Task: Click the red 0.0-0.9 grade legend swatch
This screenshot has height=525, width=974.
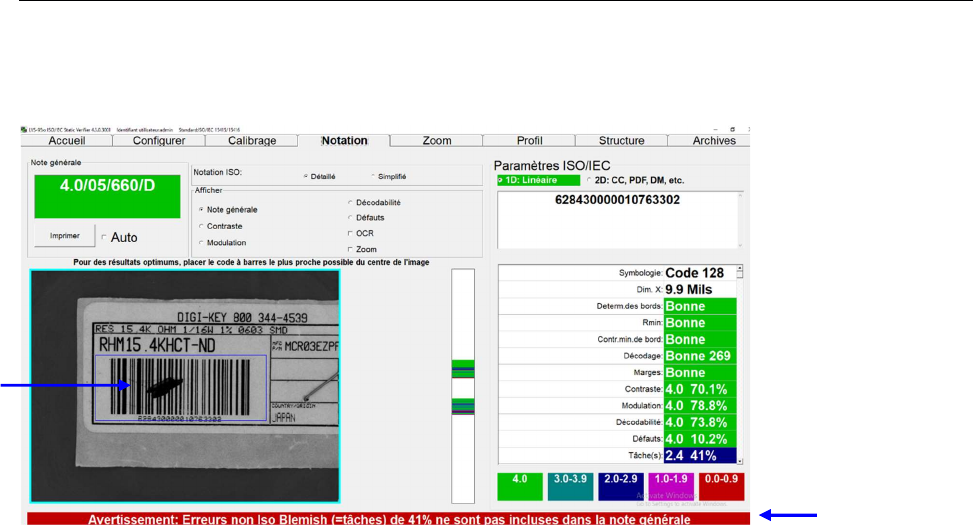Action: tap(721, 486)
